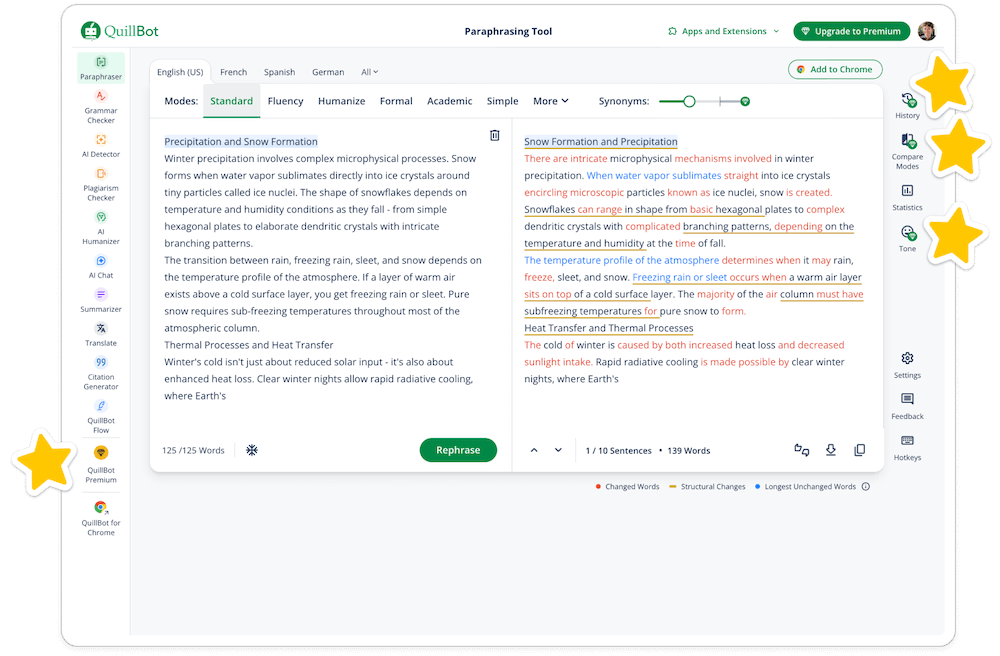The image size is (1000, 656).
Task: Open the AI Chat tool
Action: coord(101,266)
